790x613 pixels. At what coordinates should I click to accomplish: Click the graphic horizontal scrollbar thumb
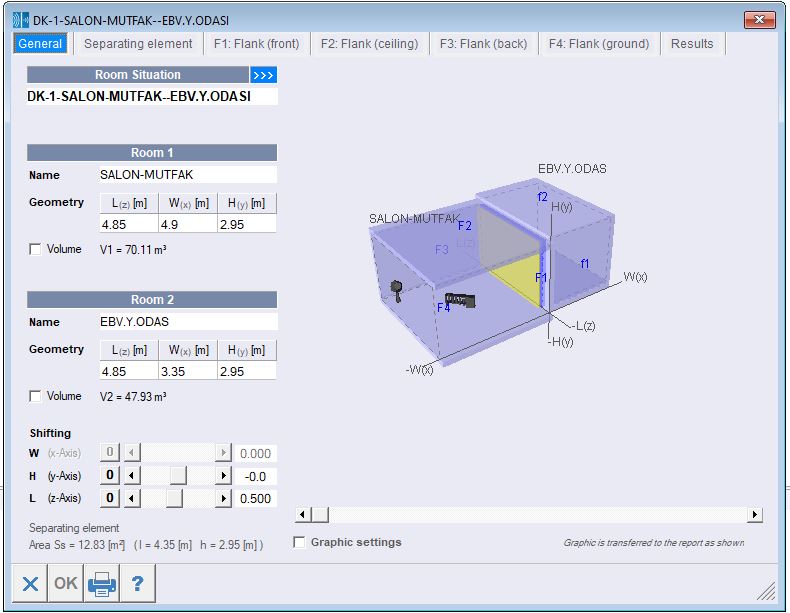(320, 514)
